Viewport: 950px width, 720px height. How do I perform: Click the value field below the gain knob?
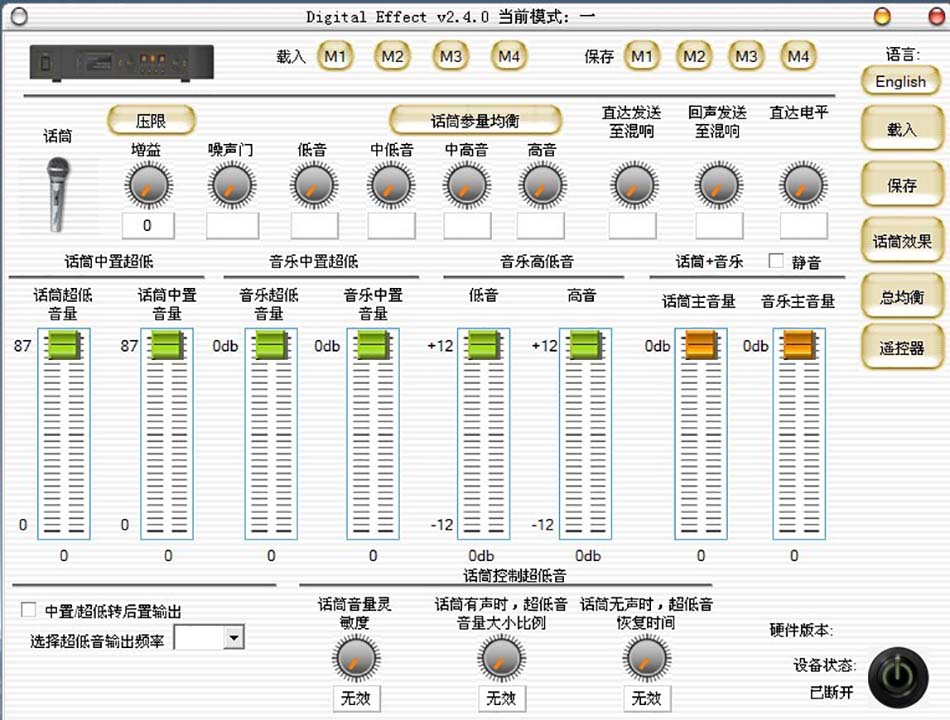pyautogui.click(x=147, y=225)
